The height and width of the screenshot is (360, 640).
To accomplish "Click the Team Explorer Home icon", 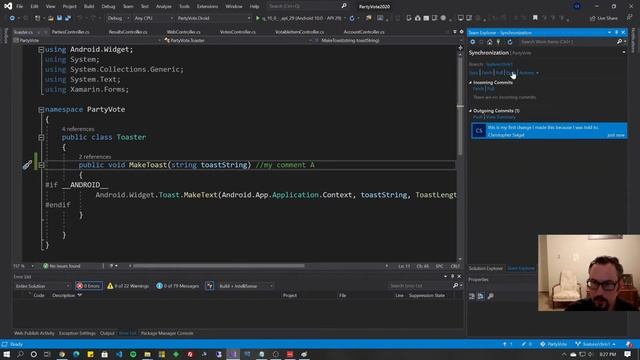I will (490, 42).
